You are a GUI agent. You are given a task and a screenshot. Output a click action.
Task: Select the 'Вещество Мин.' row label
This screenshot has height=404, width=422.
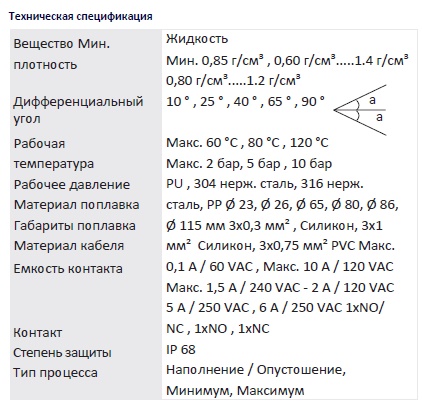[x=62, y=44]
